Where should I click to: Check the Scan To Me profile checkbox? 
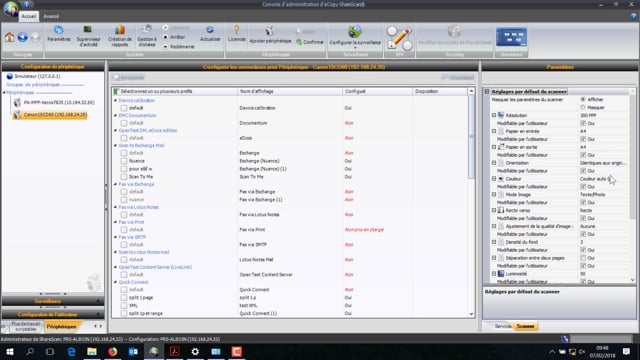coord(124,177)
